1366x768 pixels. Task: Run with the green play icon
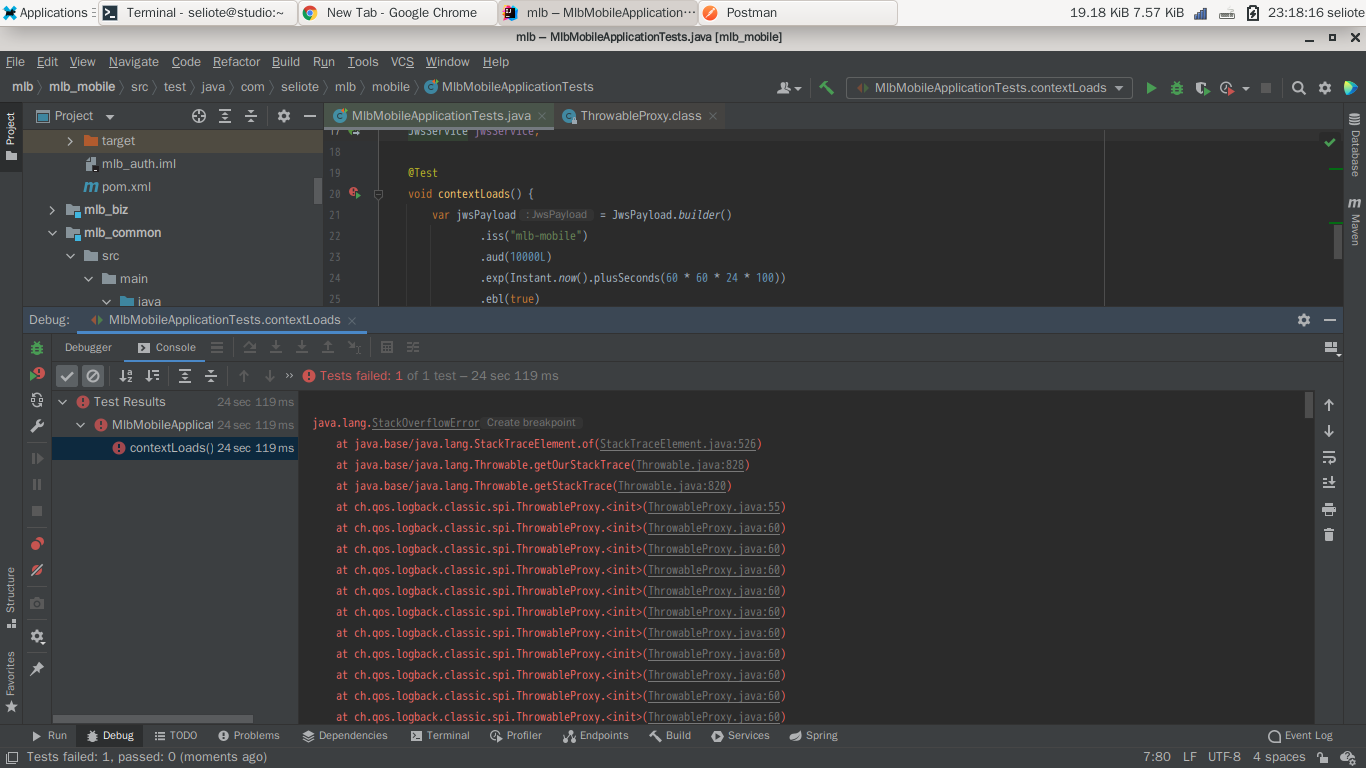(x=1151, y=88)
